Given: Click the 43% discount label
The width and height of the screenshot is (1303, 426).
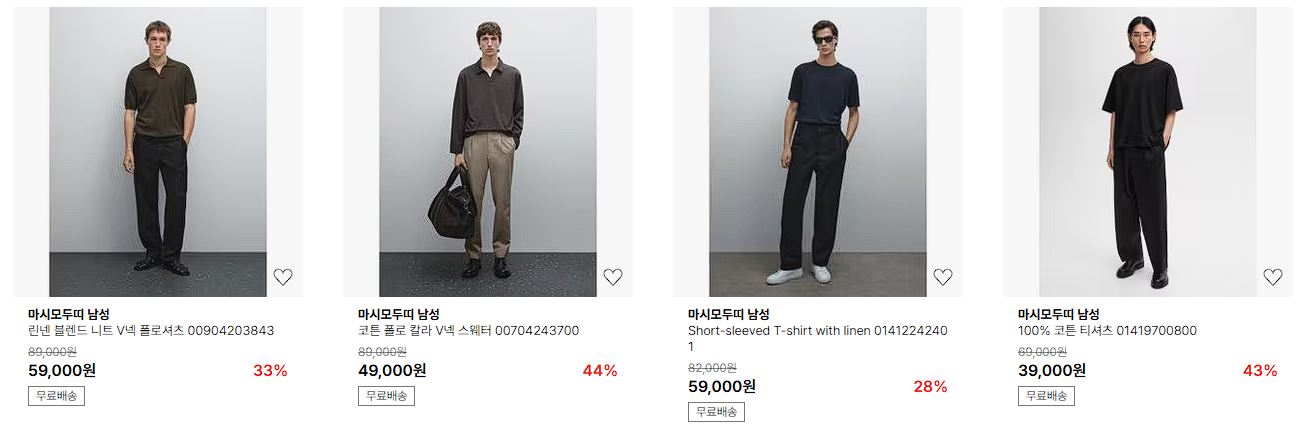Looking at the screenshot, I should (1260, 371).
